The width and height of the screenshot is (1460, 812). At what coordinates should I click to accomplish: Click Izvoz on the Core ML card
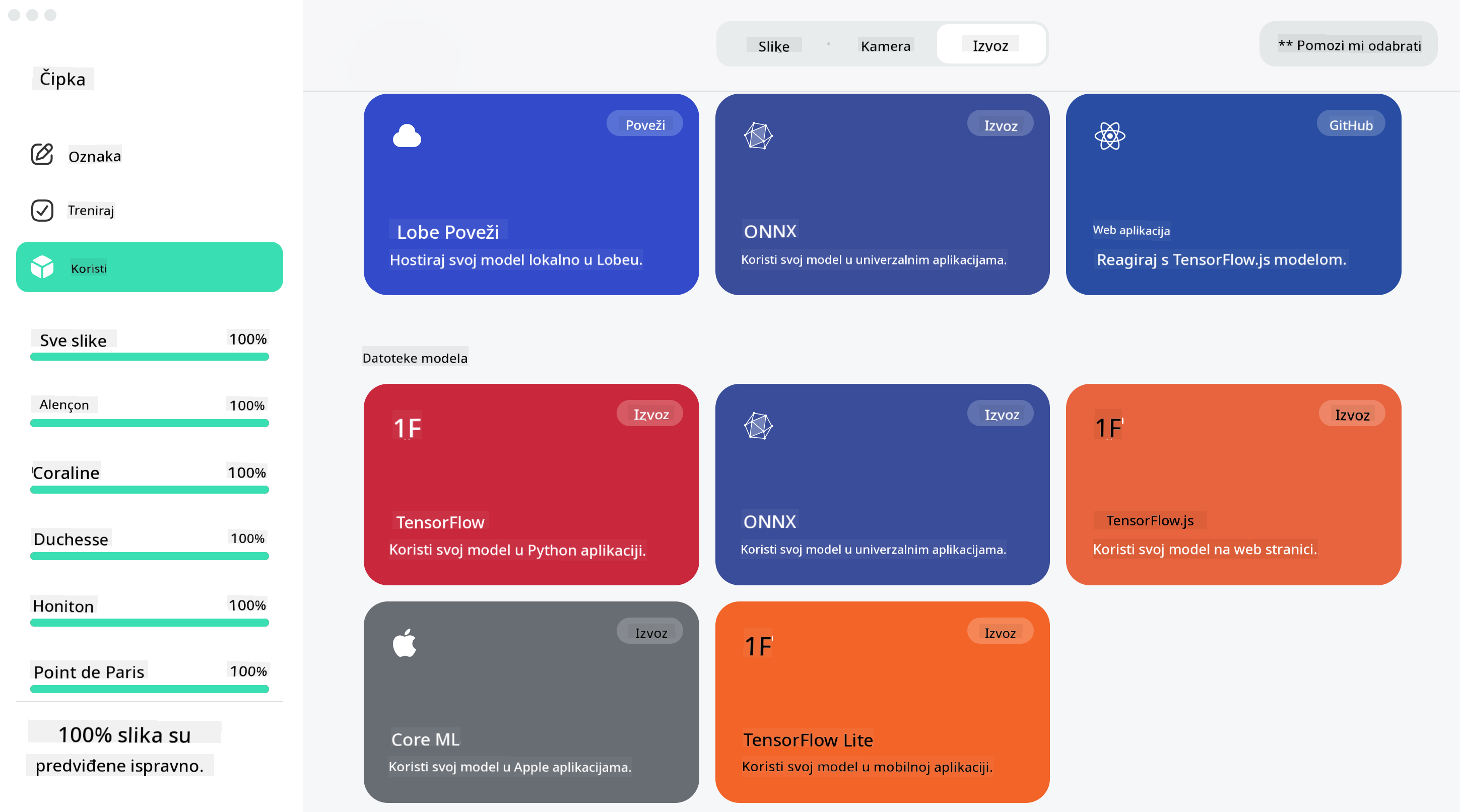pyautogui.click(x=649, y=632)
